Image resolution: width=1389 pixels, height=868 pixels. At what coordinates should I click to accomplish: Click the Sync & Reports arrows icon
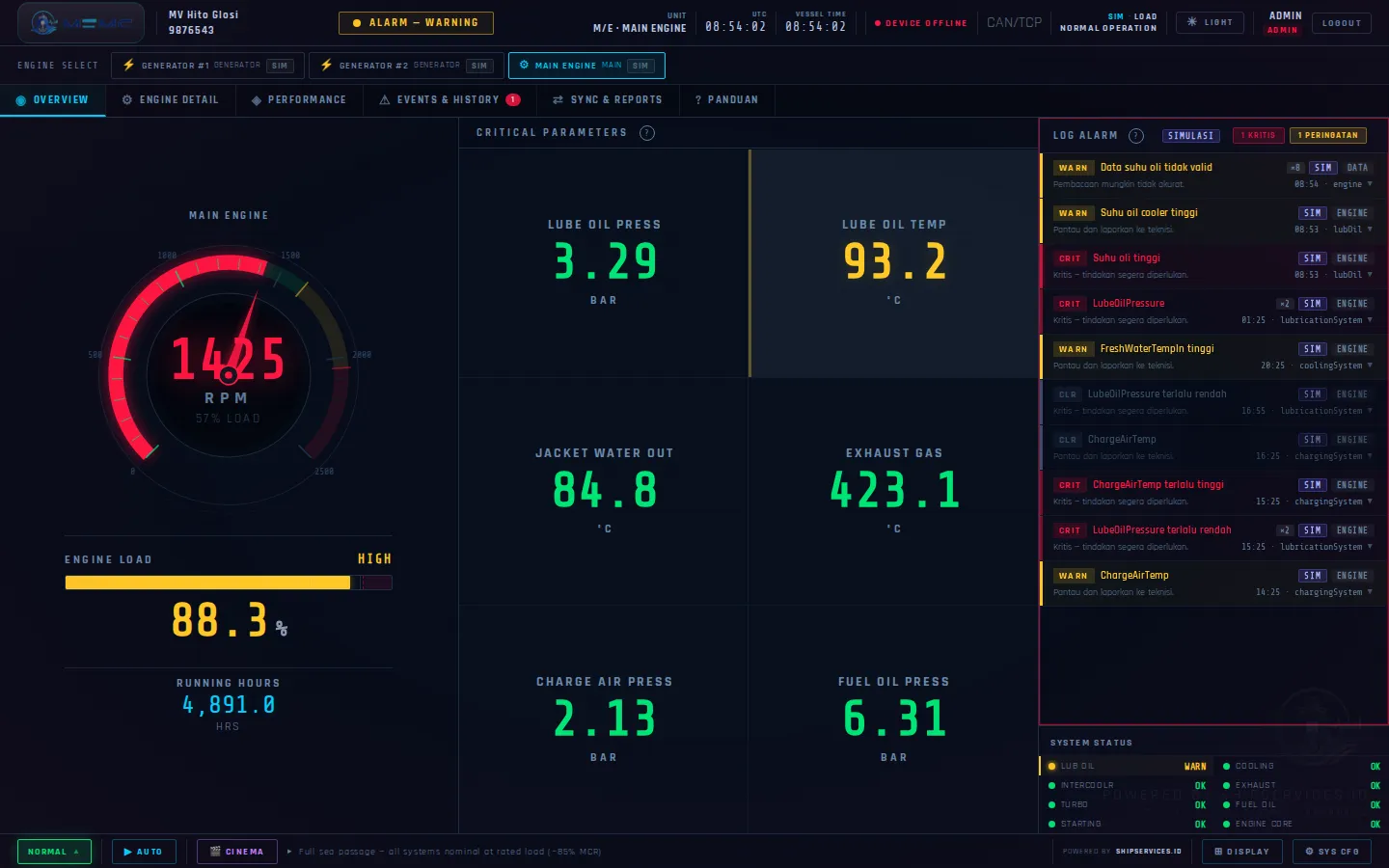(x=558, y=100)
